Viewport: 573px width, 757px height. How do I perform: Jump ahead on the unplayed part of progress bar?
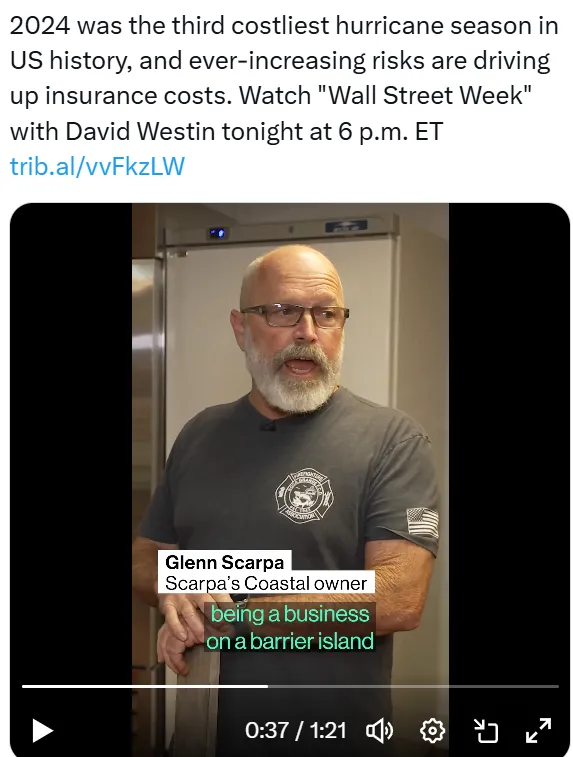pos(413,686)
